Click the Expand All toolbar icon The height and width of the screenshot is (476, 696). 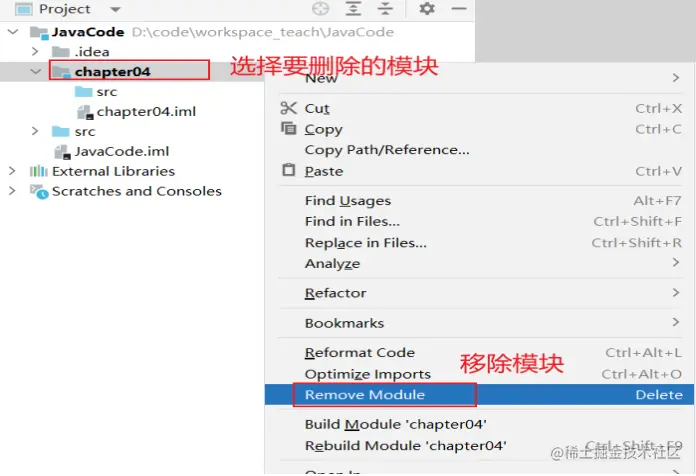[x=353, y=9]
